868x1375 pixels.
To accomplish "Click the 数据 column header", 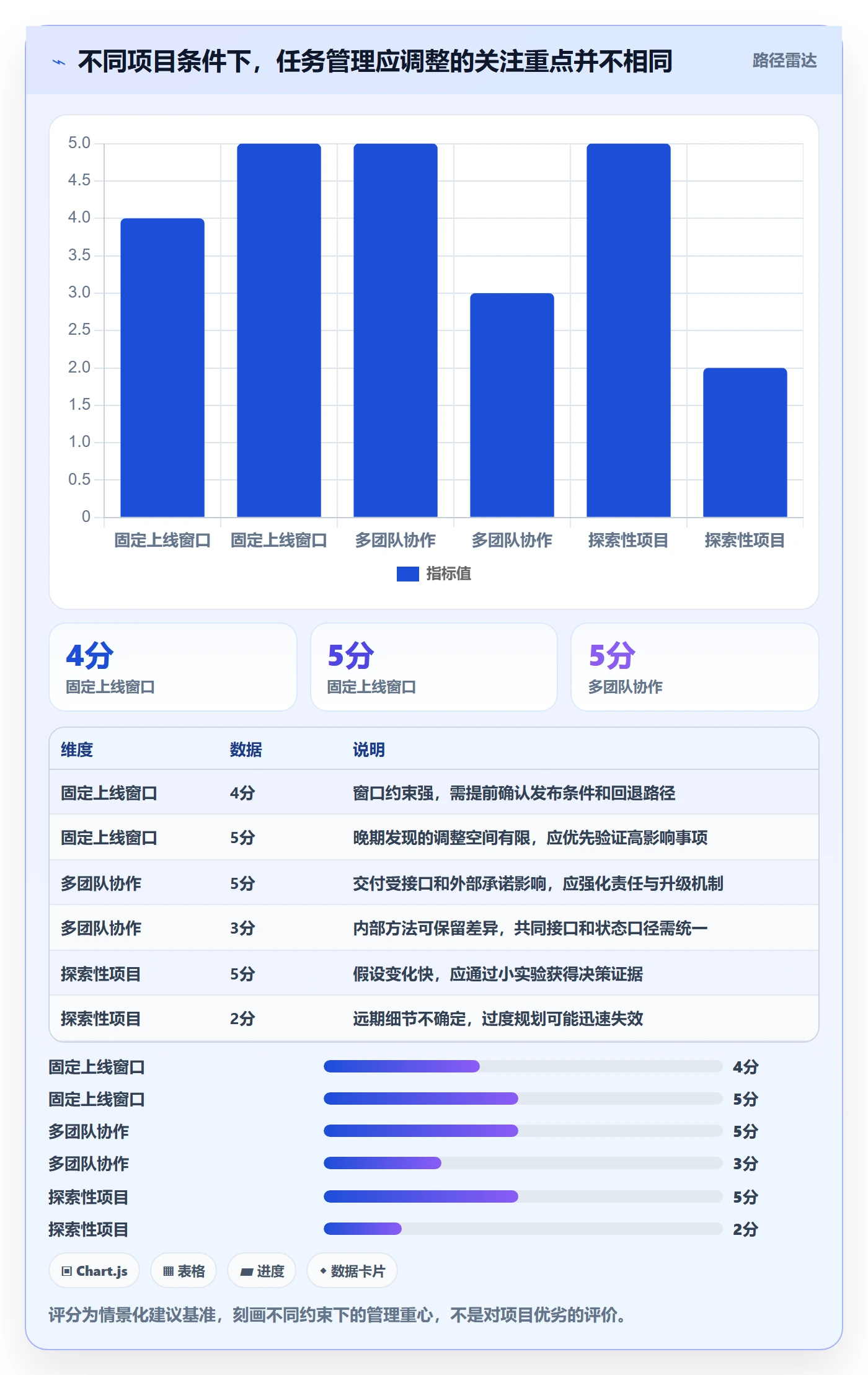I will click(x=246, y=749).
